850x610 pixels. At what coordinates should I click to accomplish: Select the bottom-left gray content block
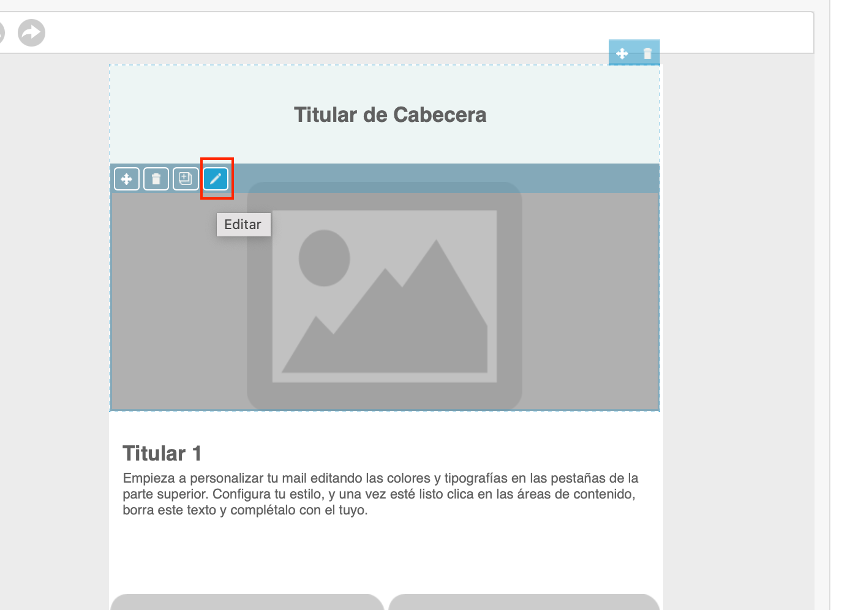click(246, 602)
